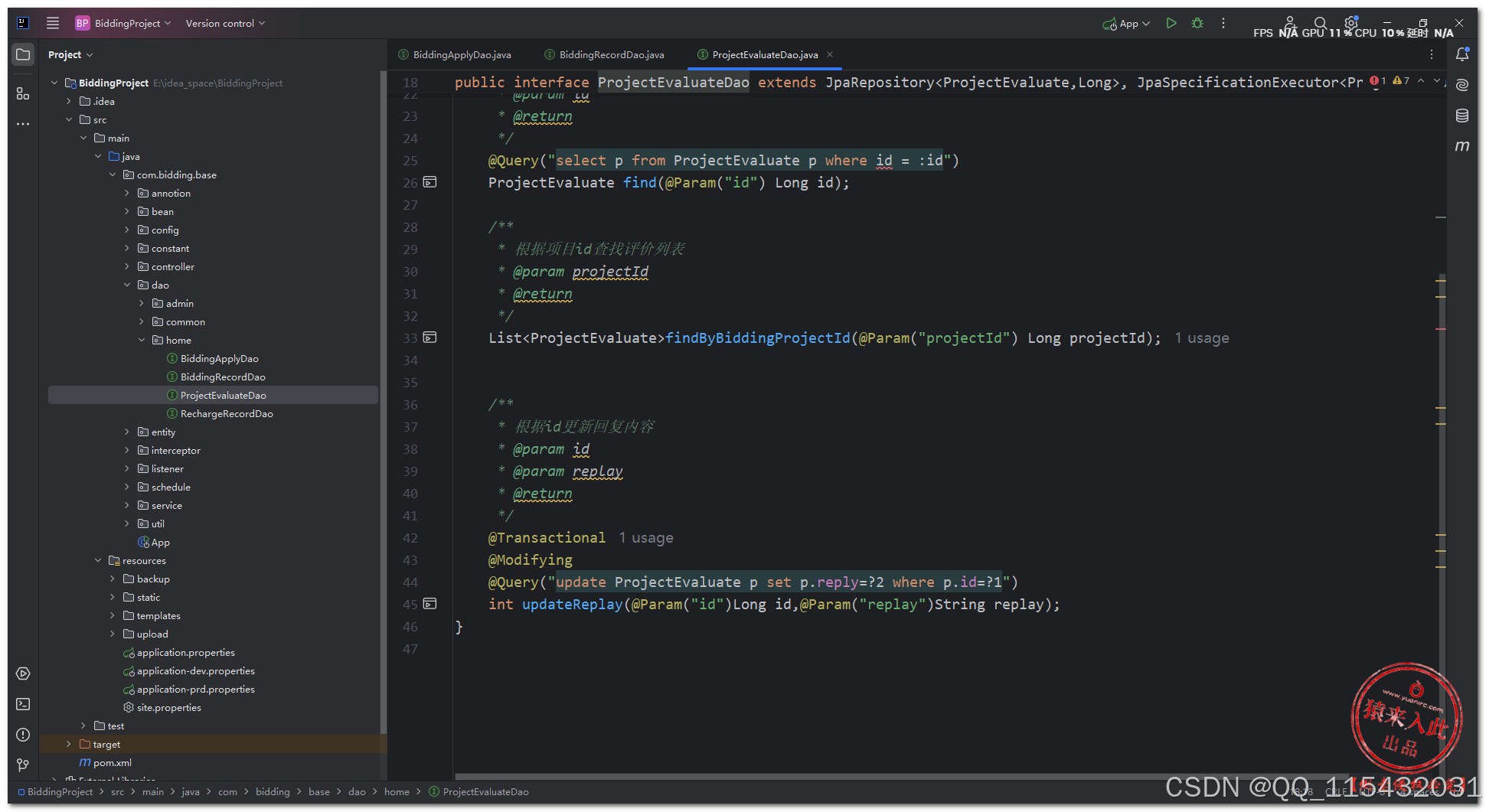
Task: Open the AI Assistant tool window
Action: tap(1462, 85)
